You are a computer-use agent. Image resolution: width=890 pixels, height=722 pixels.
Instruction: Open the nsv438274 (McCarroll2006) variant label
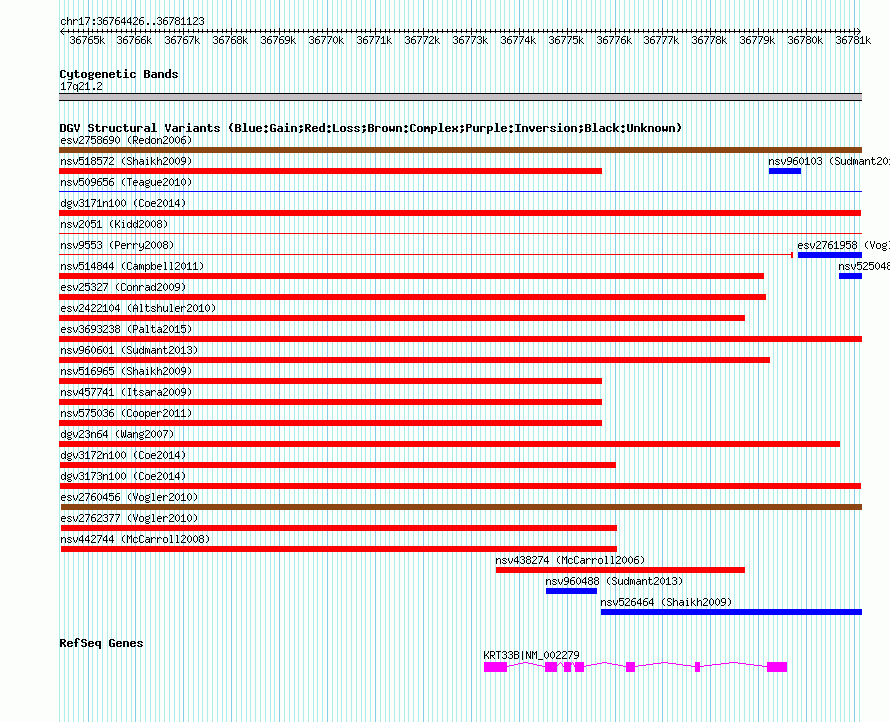[x=569, y=560]
